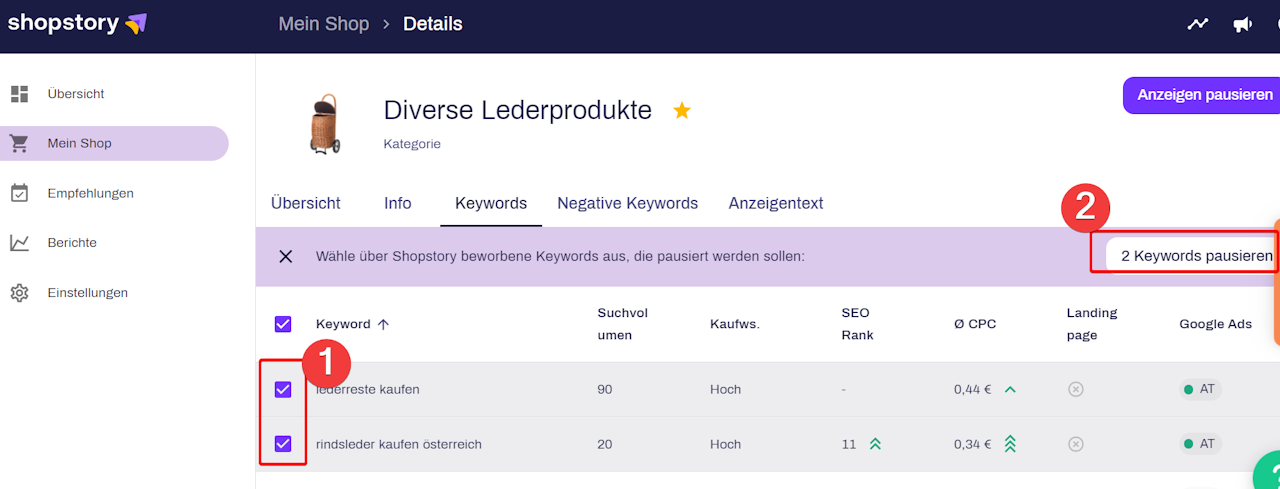The width and height of the screenshot is (1280, 489).
Task: Click the '2 Keywords pausieren' button
Action: tap(1194, 256)
